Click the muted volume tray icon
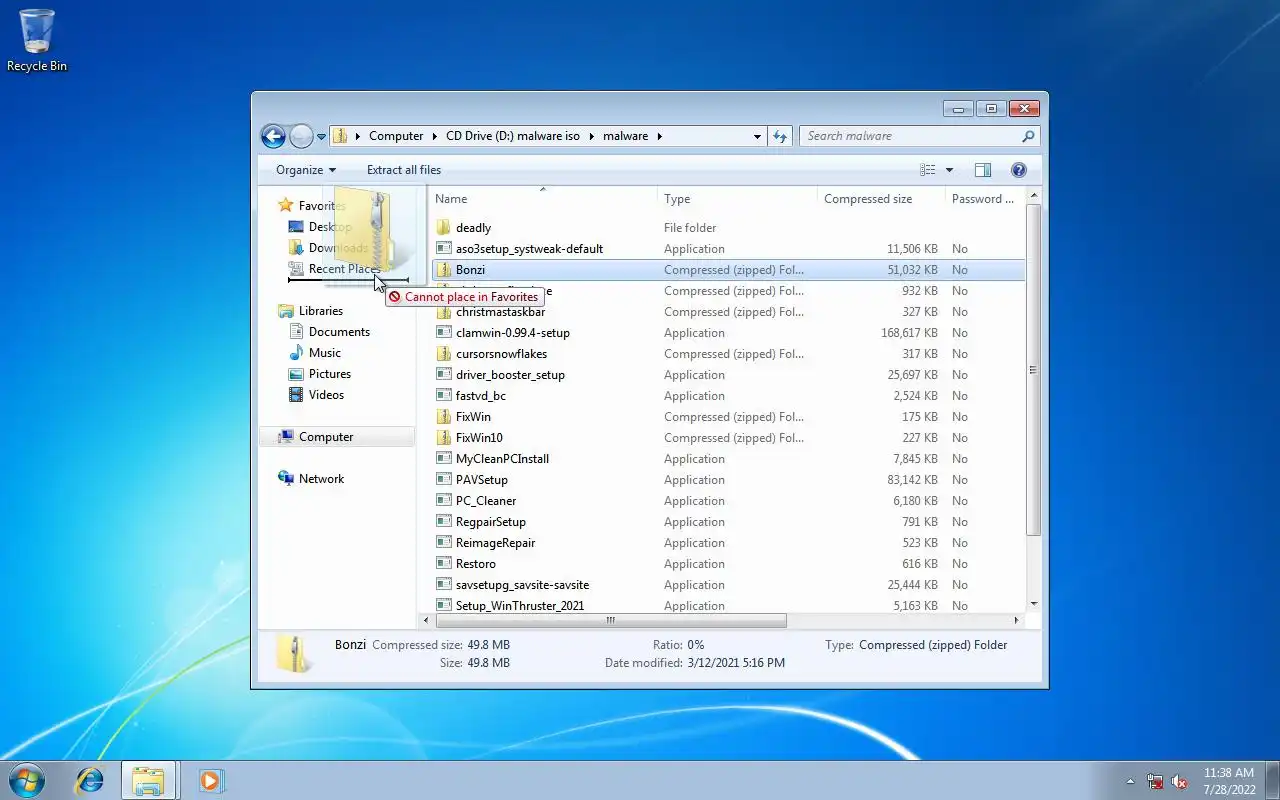The height and width of the screenshot is (800, 1280). click(1180, 781)
